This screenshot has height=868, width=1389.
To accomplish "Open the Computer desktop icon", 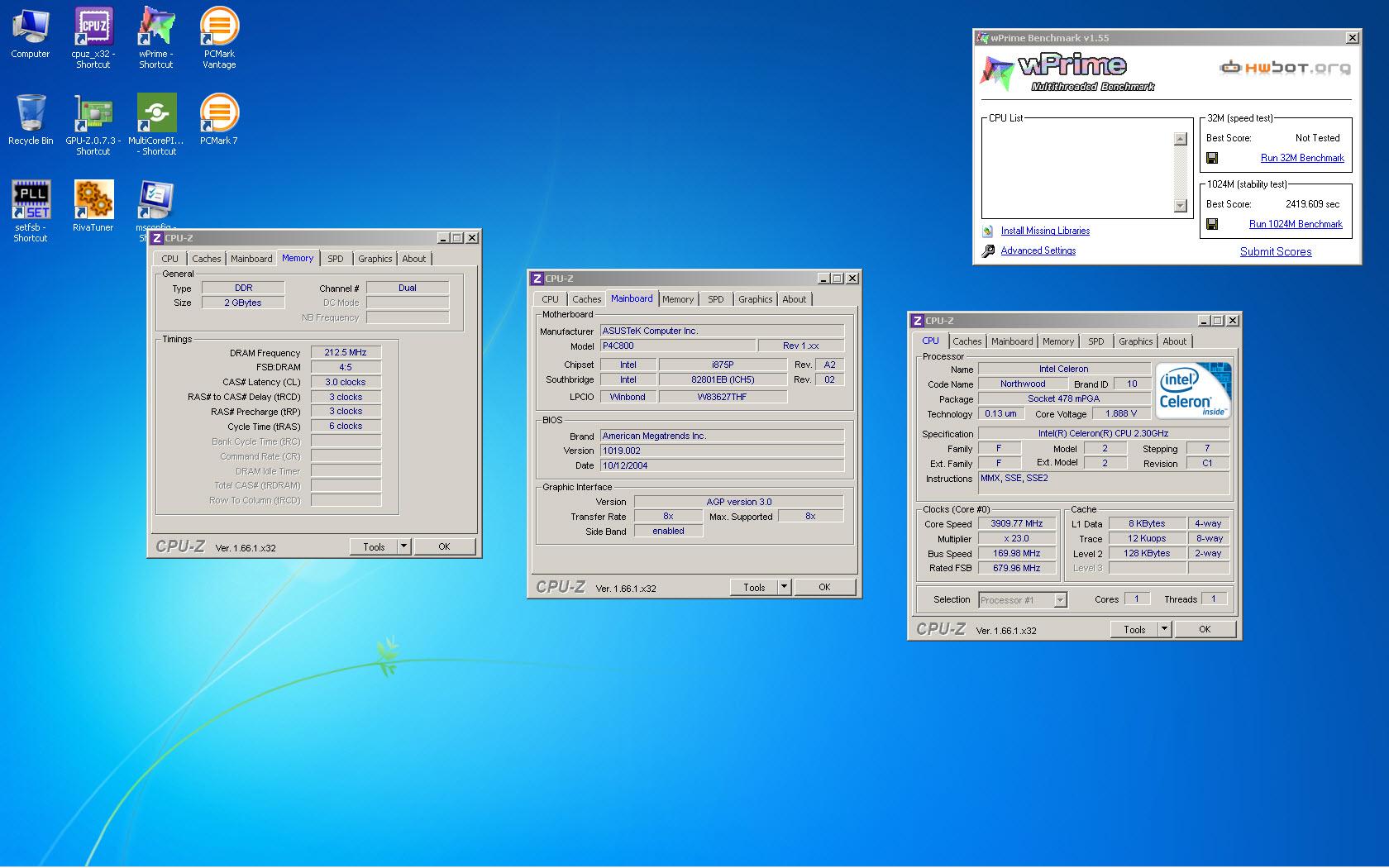I will click(x=31, y=33).
